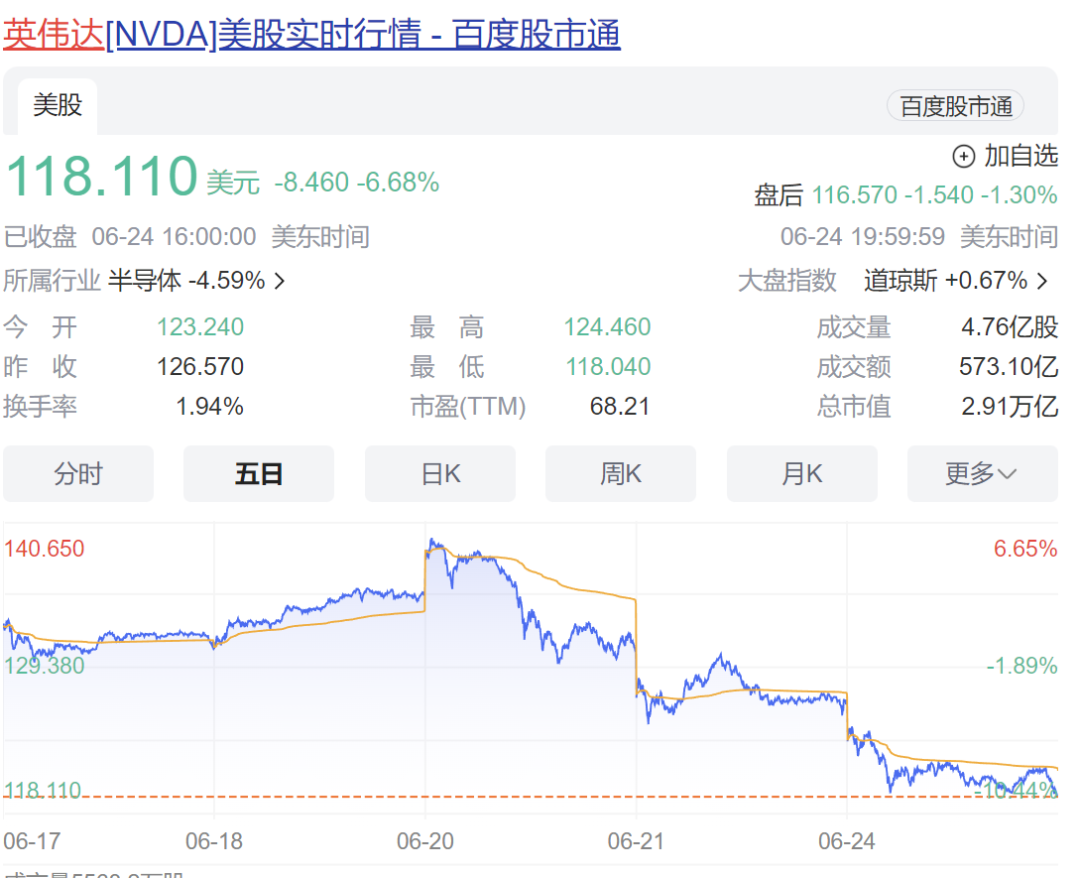Click the 最高 value 124.460
Viewport: 1080px width, 878px height.
point(608,326)
